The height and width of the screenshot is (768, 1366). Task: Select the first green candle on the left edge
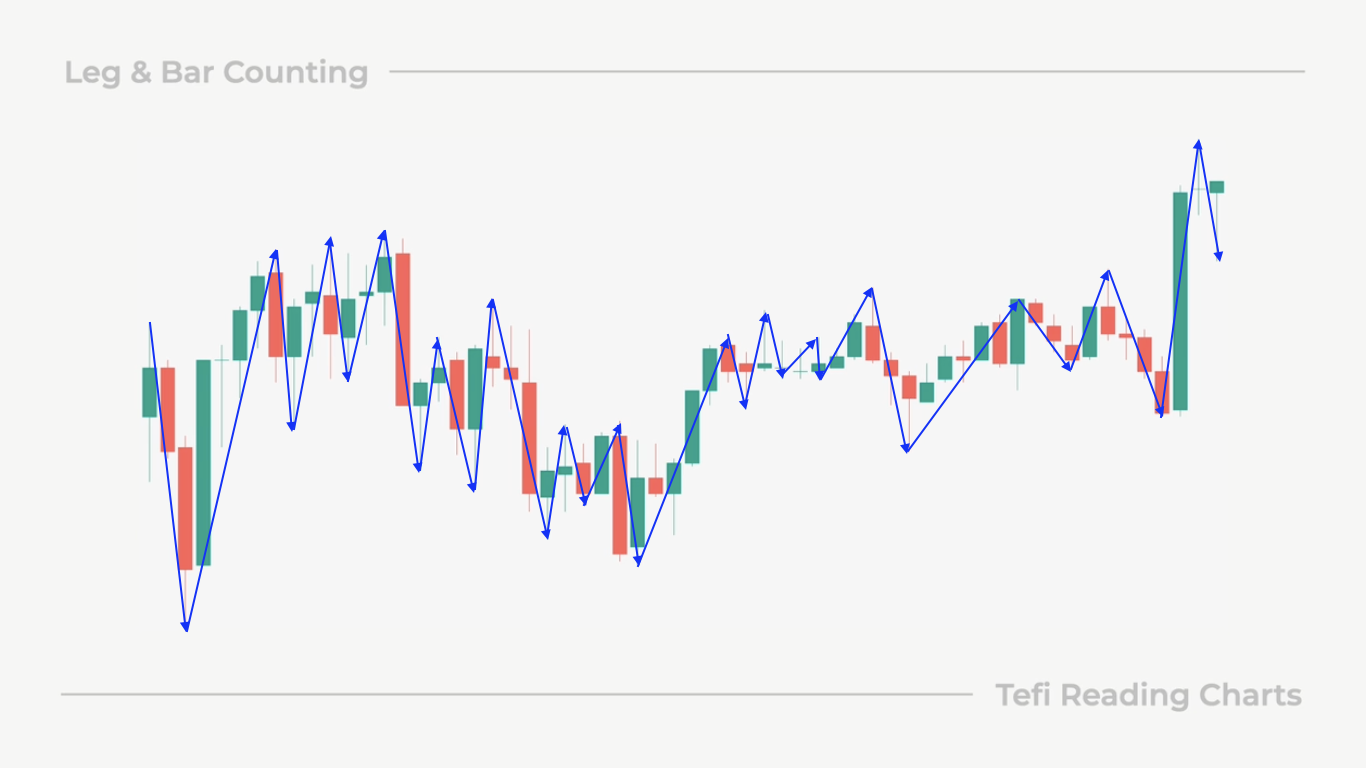pyautogui.click(x=150, y=392)
